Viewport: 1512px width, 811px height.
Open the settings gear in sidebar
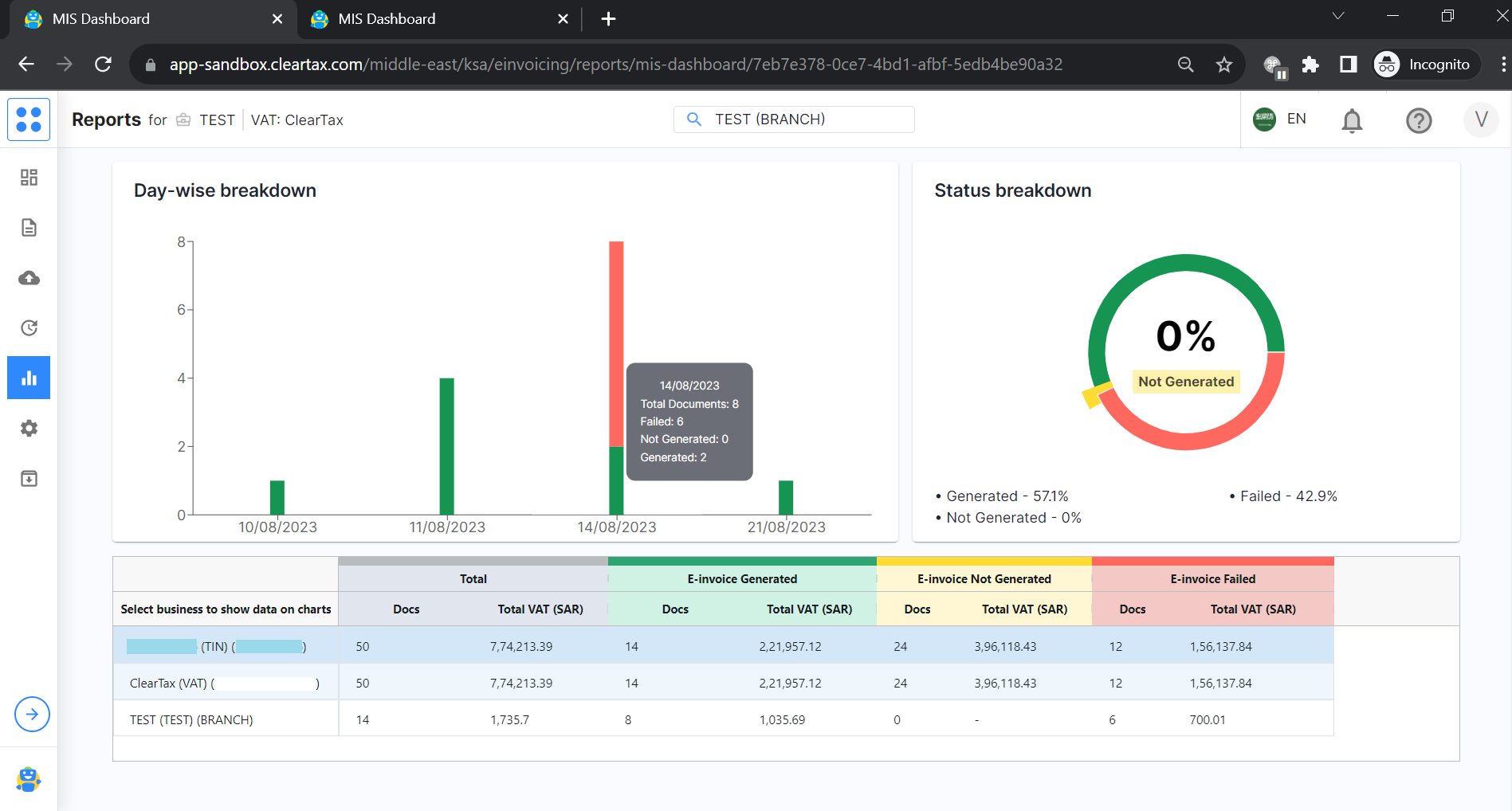(29, 429)
